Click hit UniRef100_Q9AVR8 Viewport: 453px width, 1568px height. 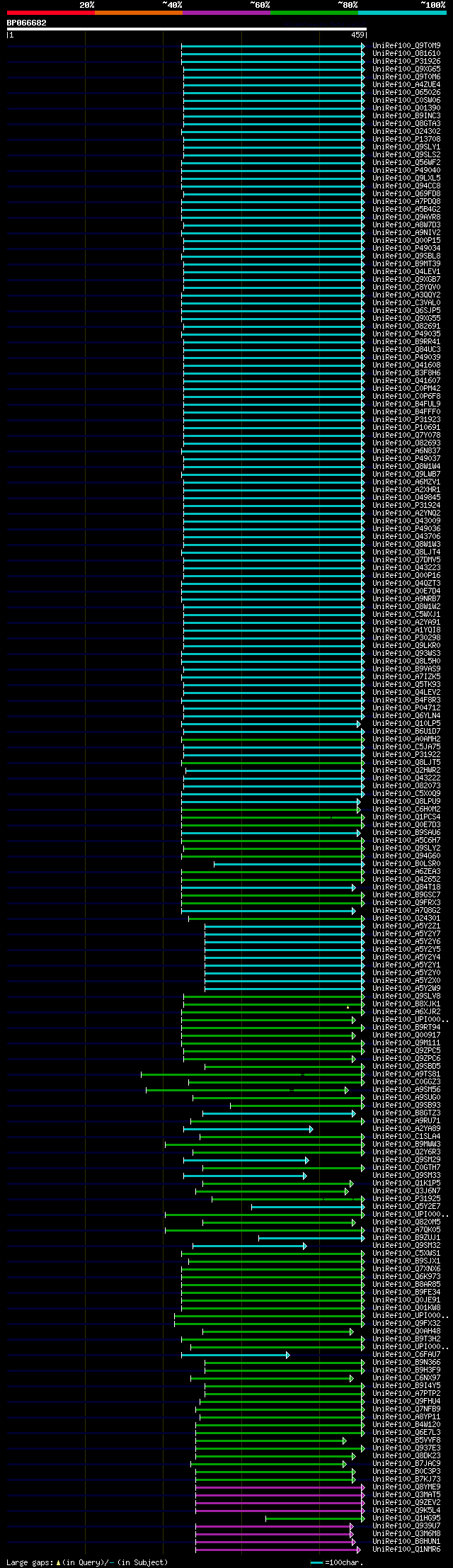[406, 217]
